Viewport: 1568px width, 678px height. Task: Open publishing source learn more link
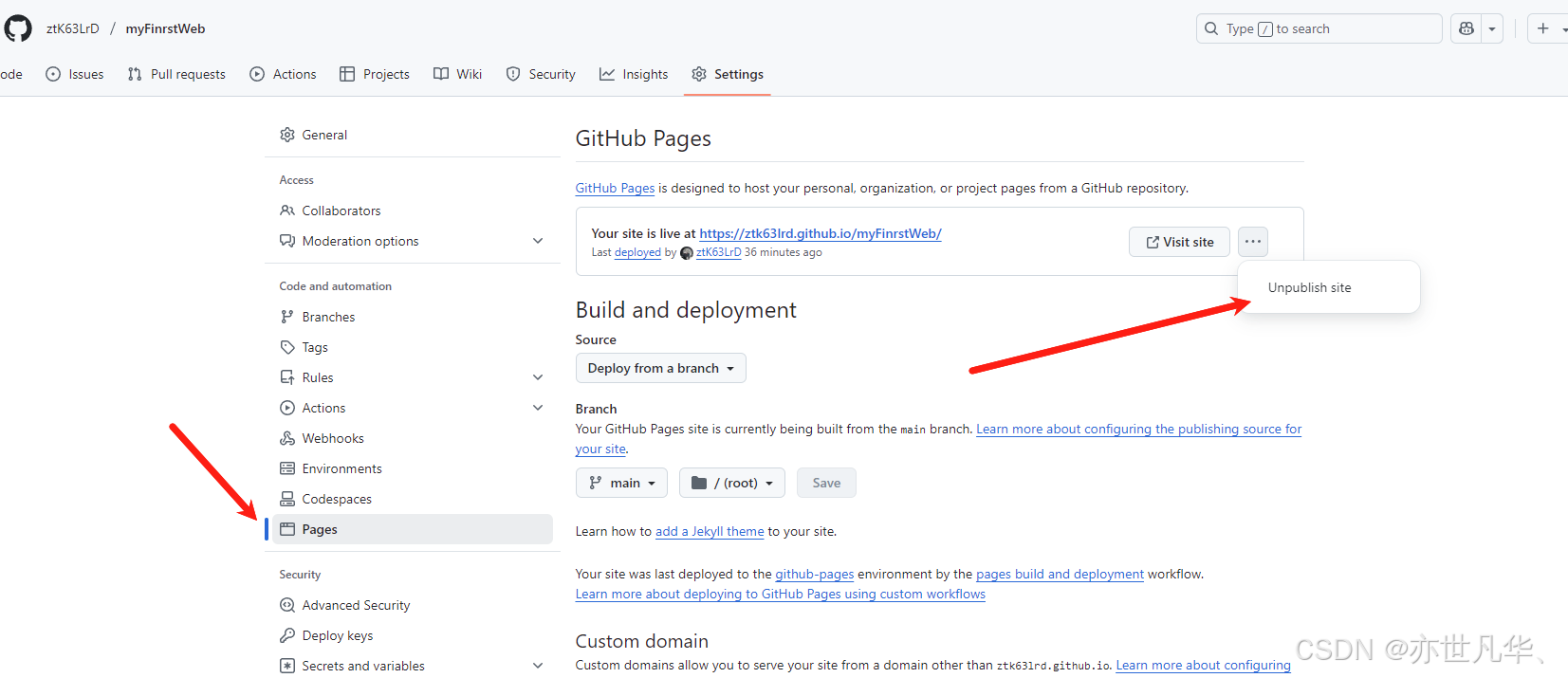click(1138, 429)
